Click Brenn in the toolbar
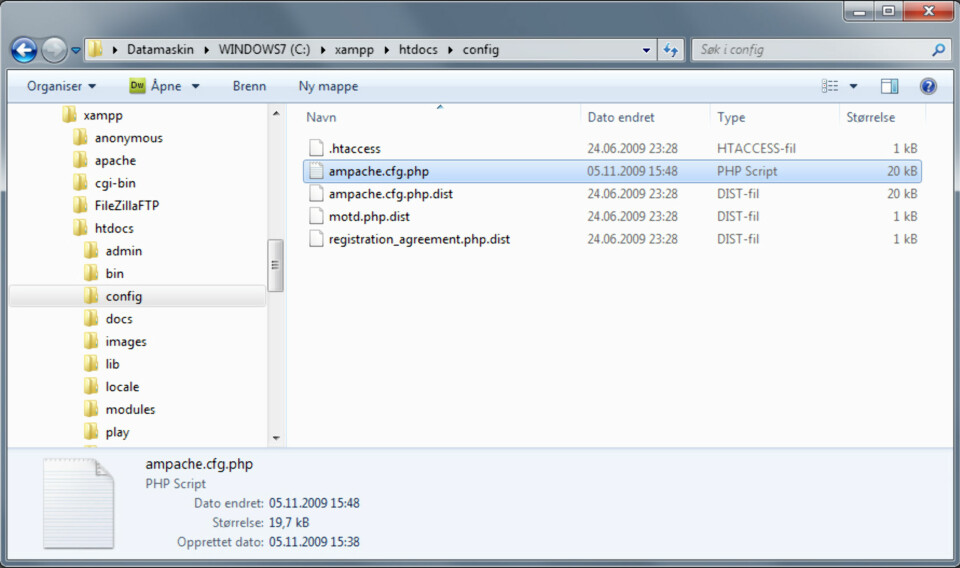Screen dimensions: 960x568 (249, 86)
